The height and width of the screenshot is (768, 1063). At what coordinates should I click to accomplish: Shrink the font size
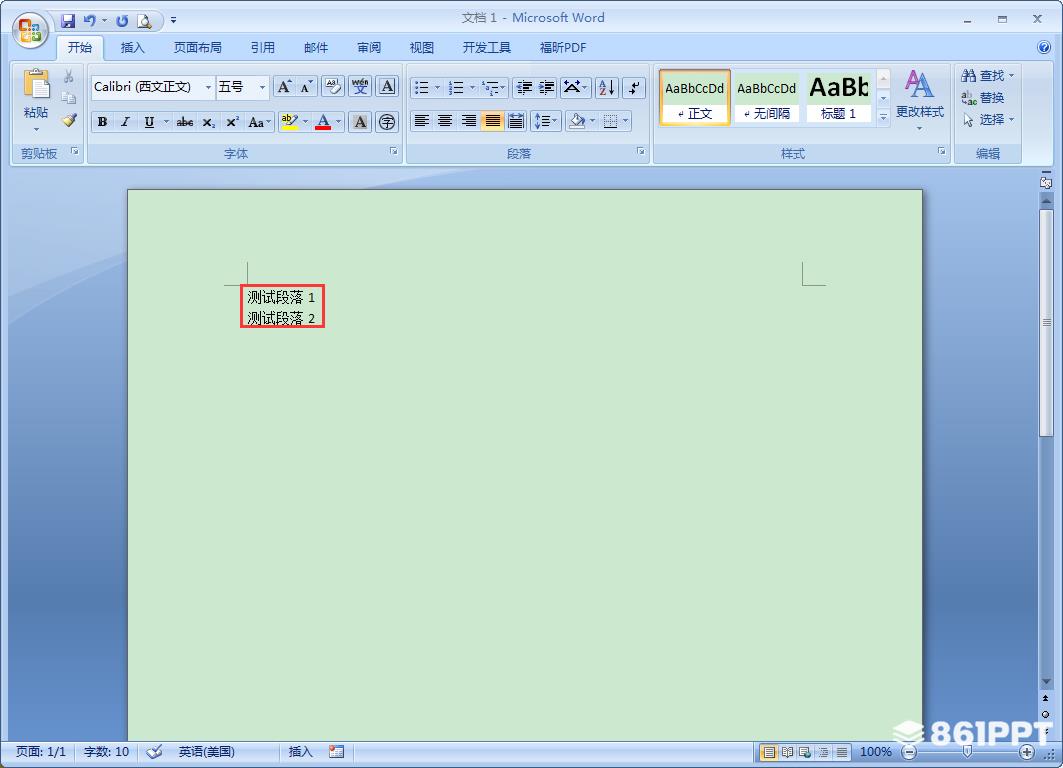306,87
